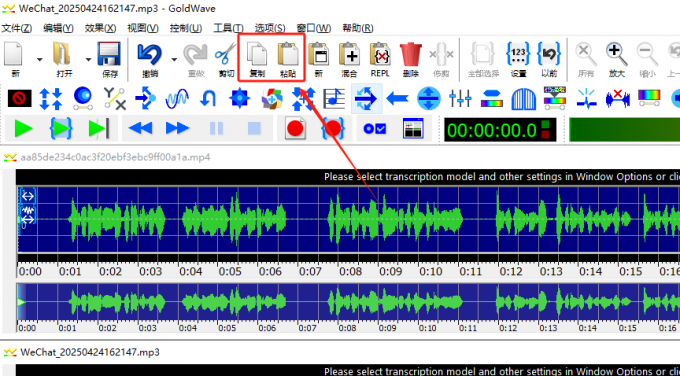Click the 放大 zoom in magnifier

point(617,54)
